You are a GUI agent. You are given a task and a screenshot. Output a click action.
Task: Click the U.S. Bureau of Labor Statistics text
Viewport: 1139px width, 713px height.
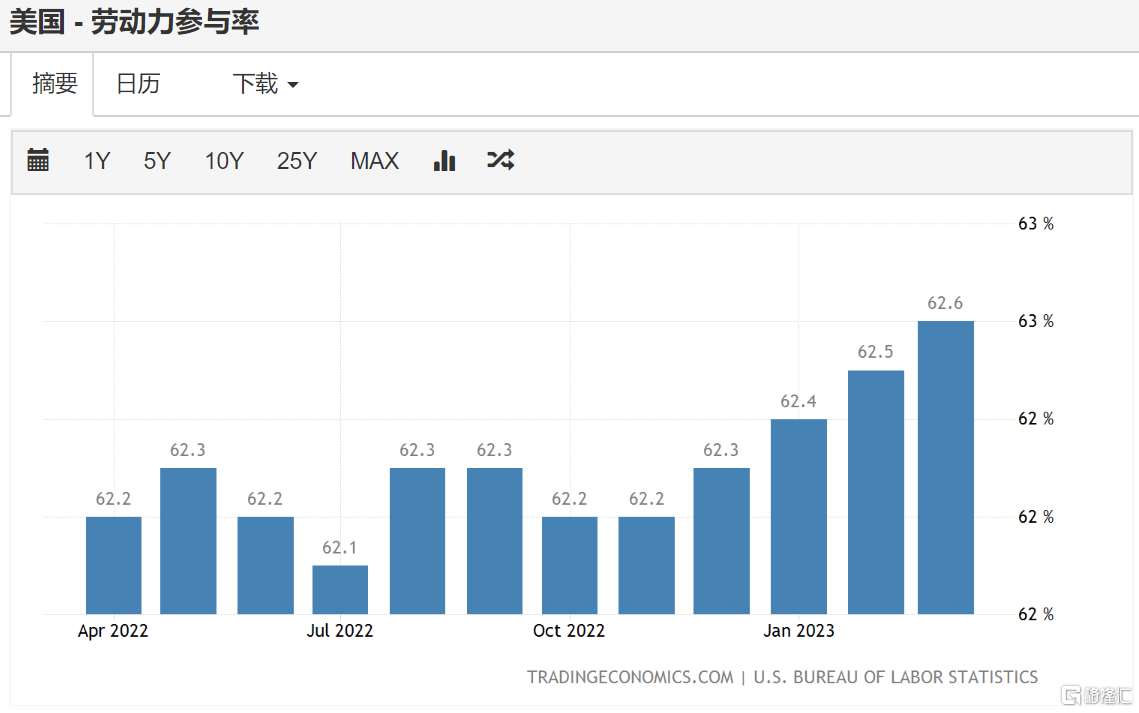click(x=896, y=677)
